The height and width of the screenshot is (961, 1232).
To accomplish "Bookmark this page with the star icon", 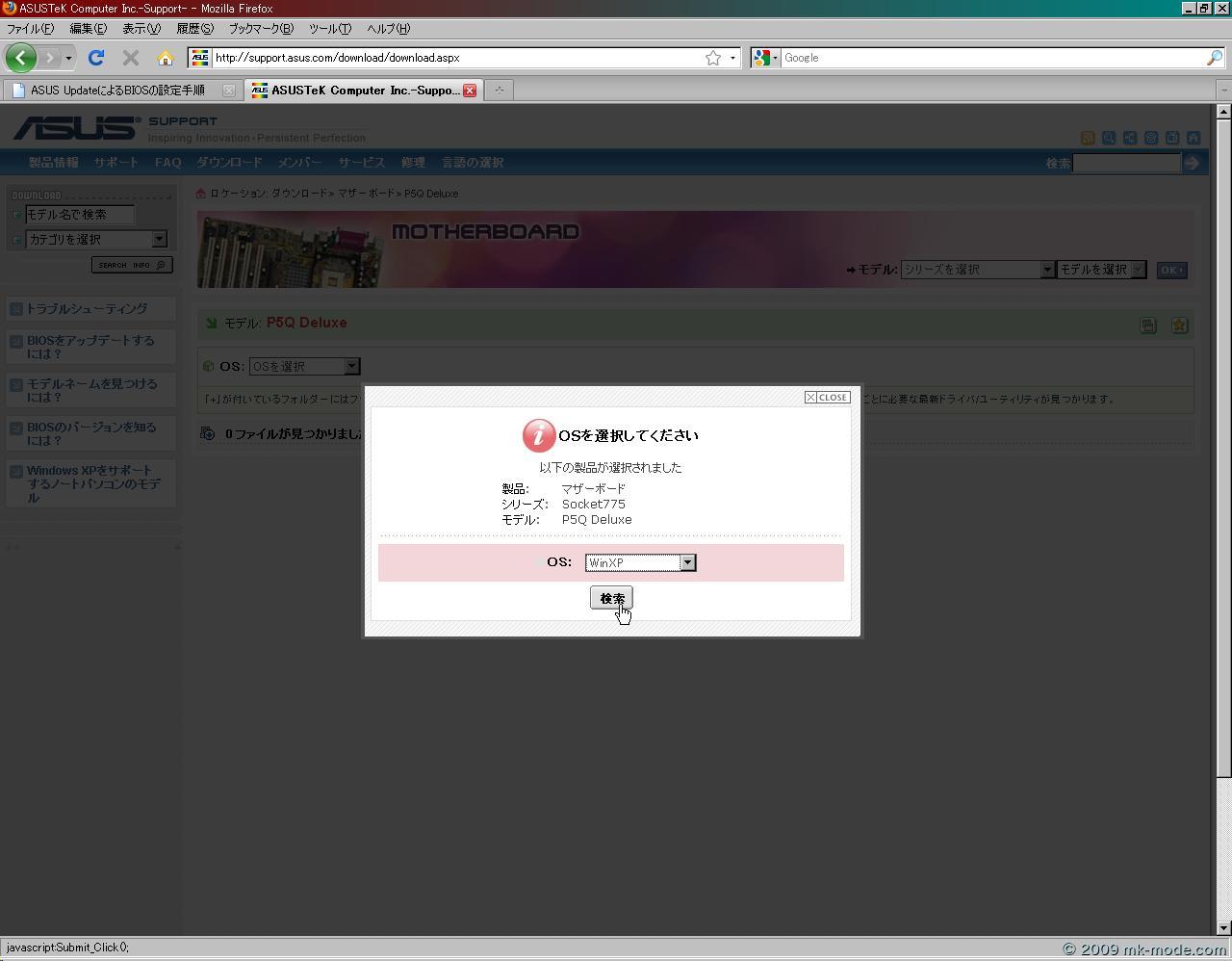I will pos(713,58).
